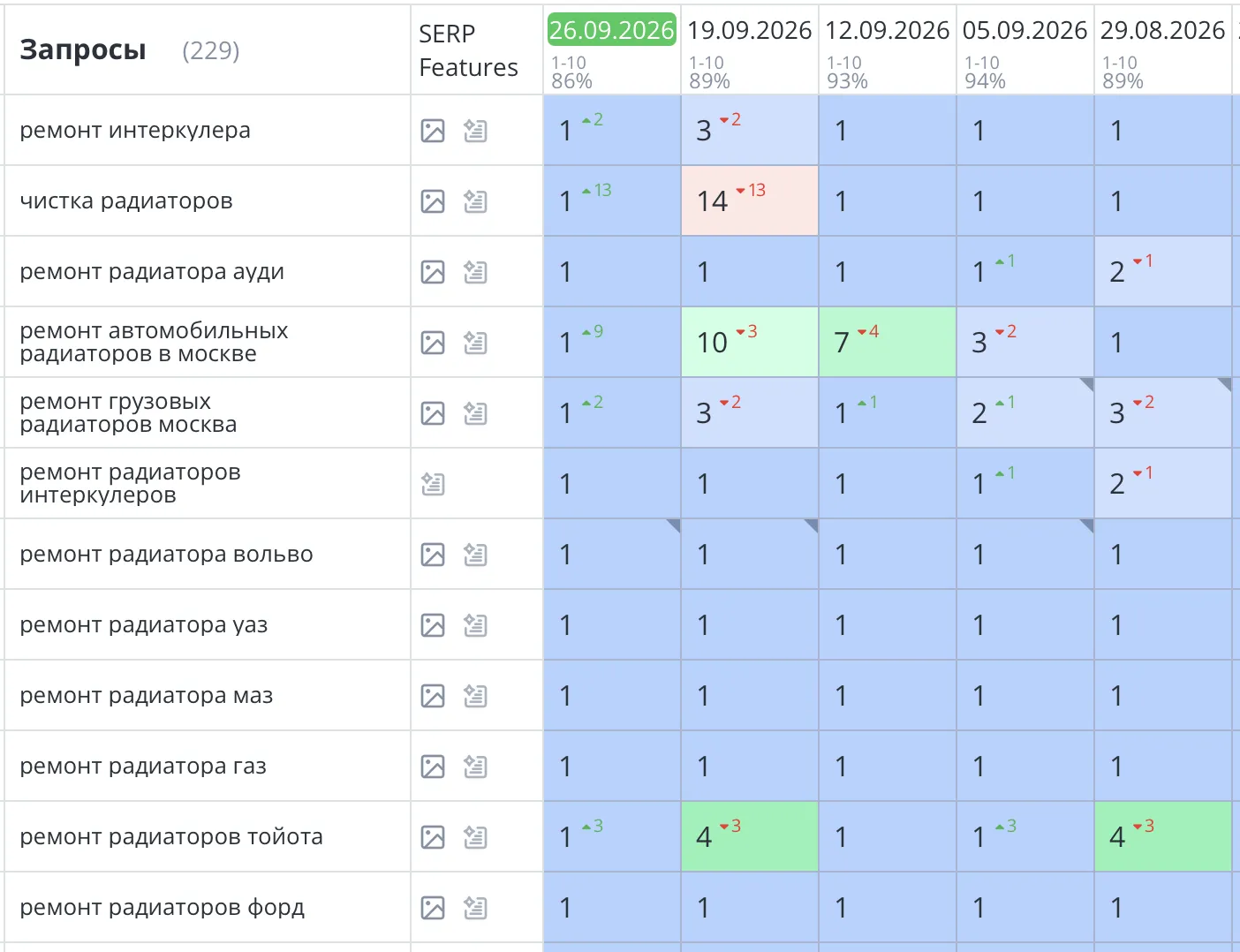The image size is (1240, 952).
Task: Click image icon for ремонт радиатора вольво
Action: (433, 555)
